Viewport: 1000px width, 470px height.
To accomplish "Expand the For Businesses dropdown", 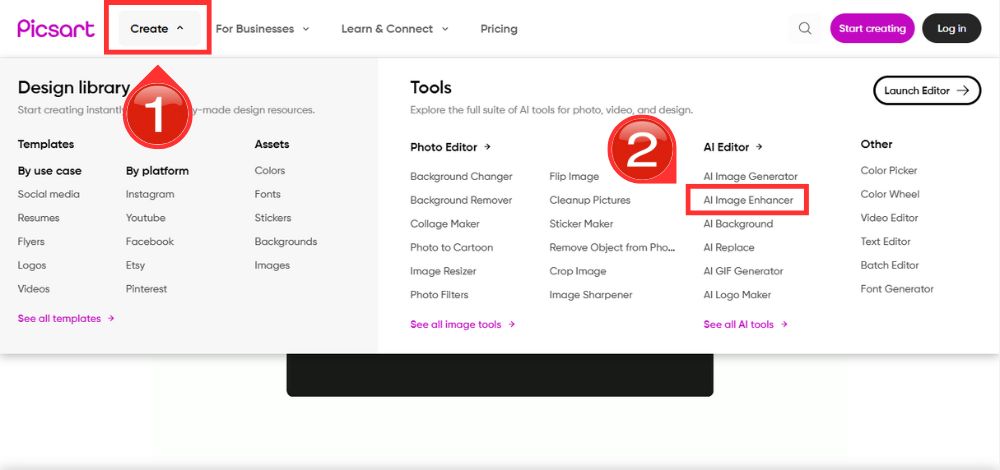I will (262, 29).
